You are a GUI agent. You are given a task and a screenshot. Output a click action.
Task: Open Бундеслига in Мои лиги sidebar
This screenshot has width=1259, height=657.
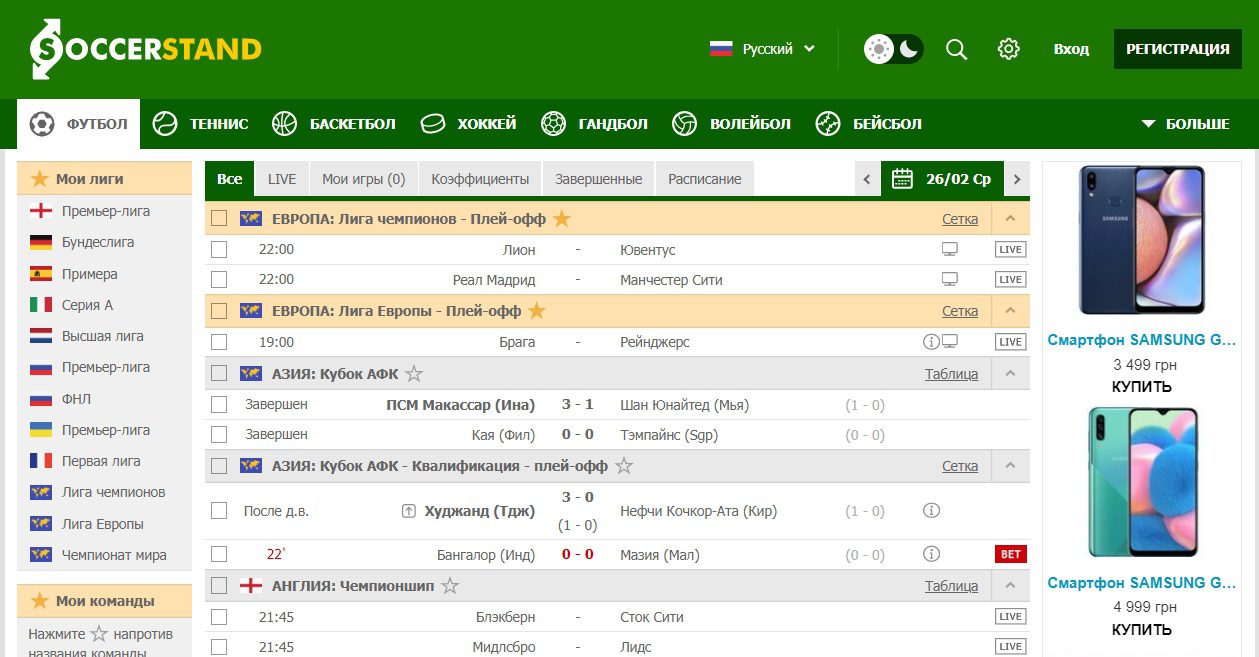(x=98, y=242)
